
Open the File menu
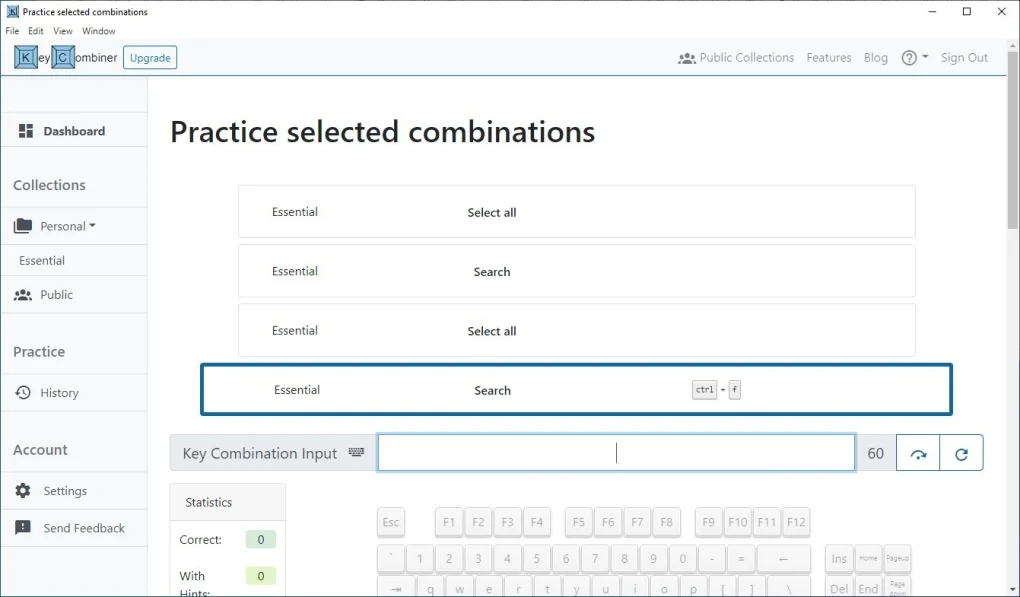tap(12, 31)
